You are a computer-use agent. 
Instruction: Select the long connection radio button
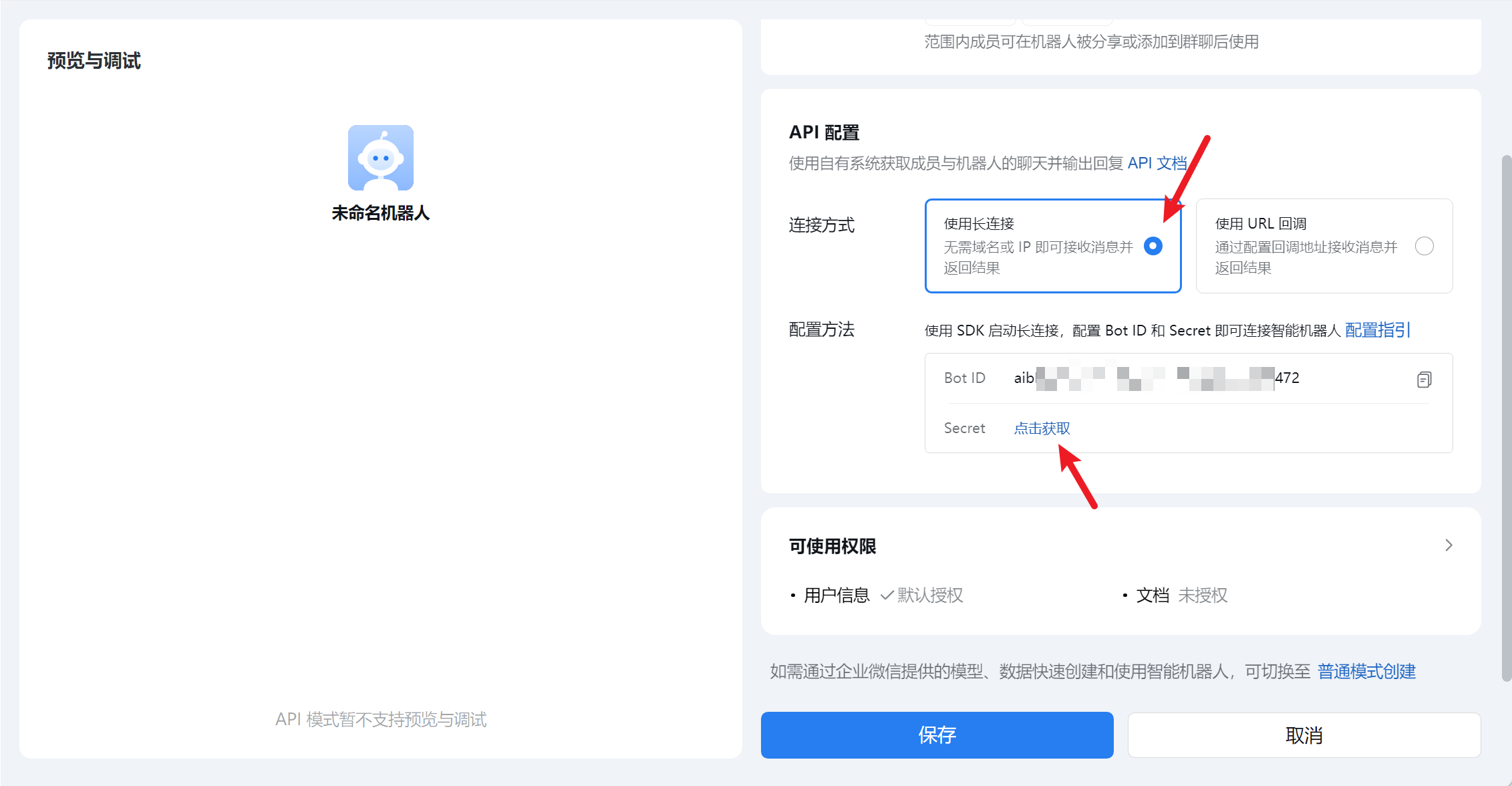(1153, 246)
